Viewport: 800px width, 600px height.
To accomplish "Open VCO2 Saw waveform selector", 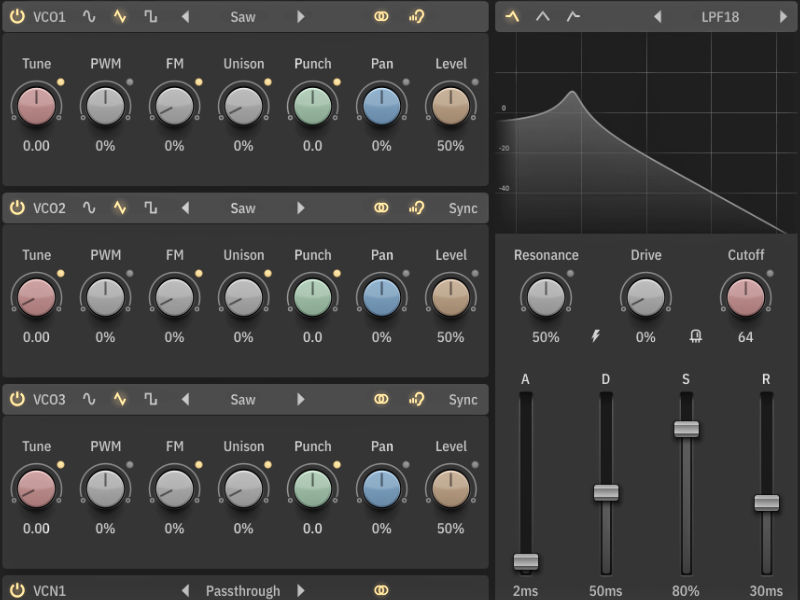I will click(243, 208).
